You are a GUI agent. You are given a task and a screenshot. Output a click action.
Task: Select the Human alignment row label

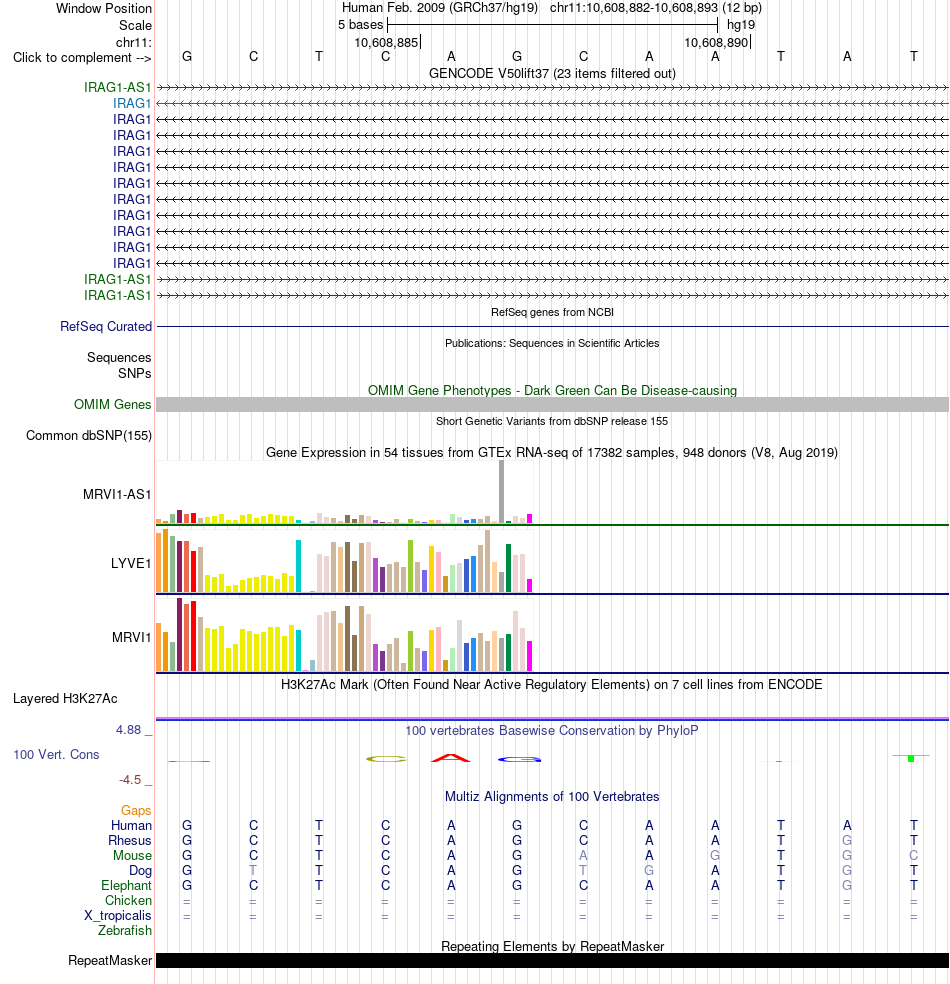coord(131,826)
